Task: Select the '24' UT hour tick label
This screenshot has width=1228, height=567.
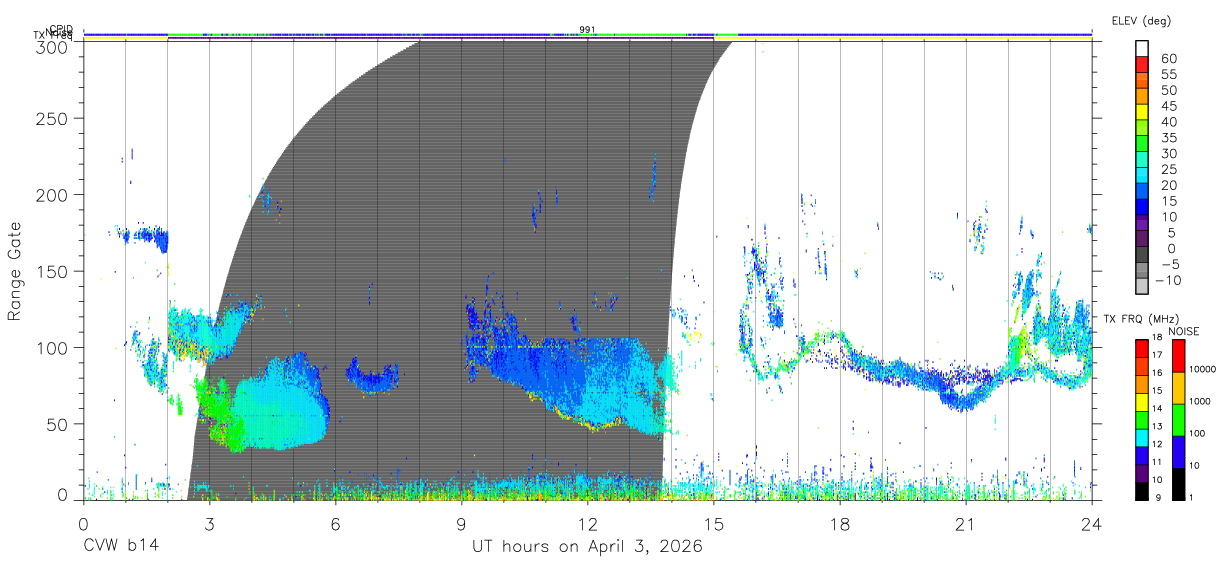Action: tap(1092, 524)
